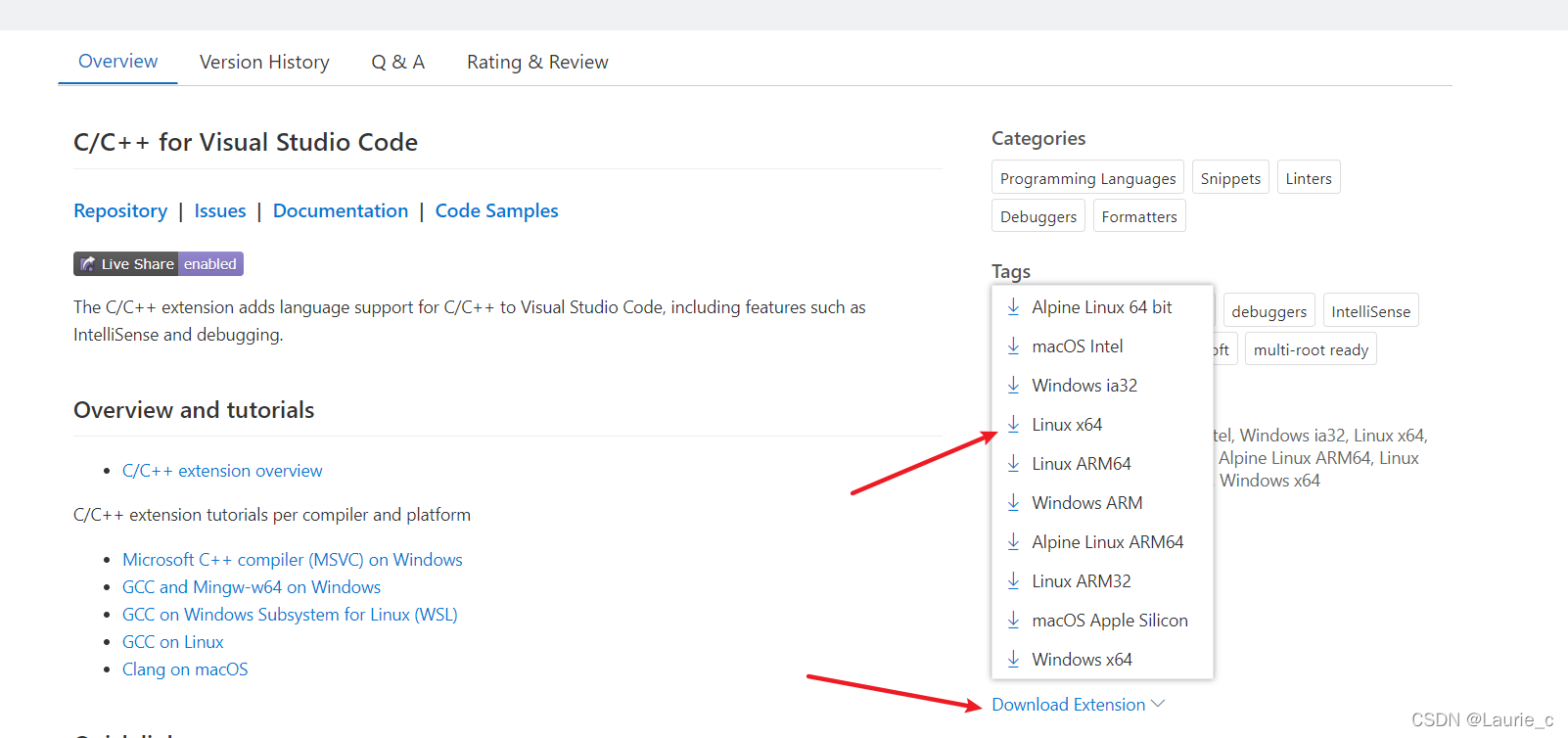Click download arrow icon beside Windows ia32
Screen dimensions: 1568x738
pos(1013,386)
